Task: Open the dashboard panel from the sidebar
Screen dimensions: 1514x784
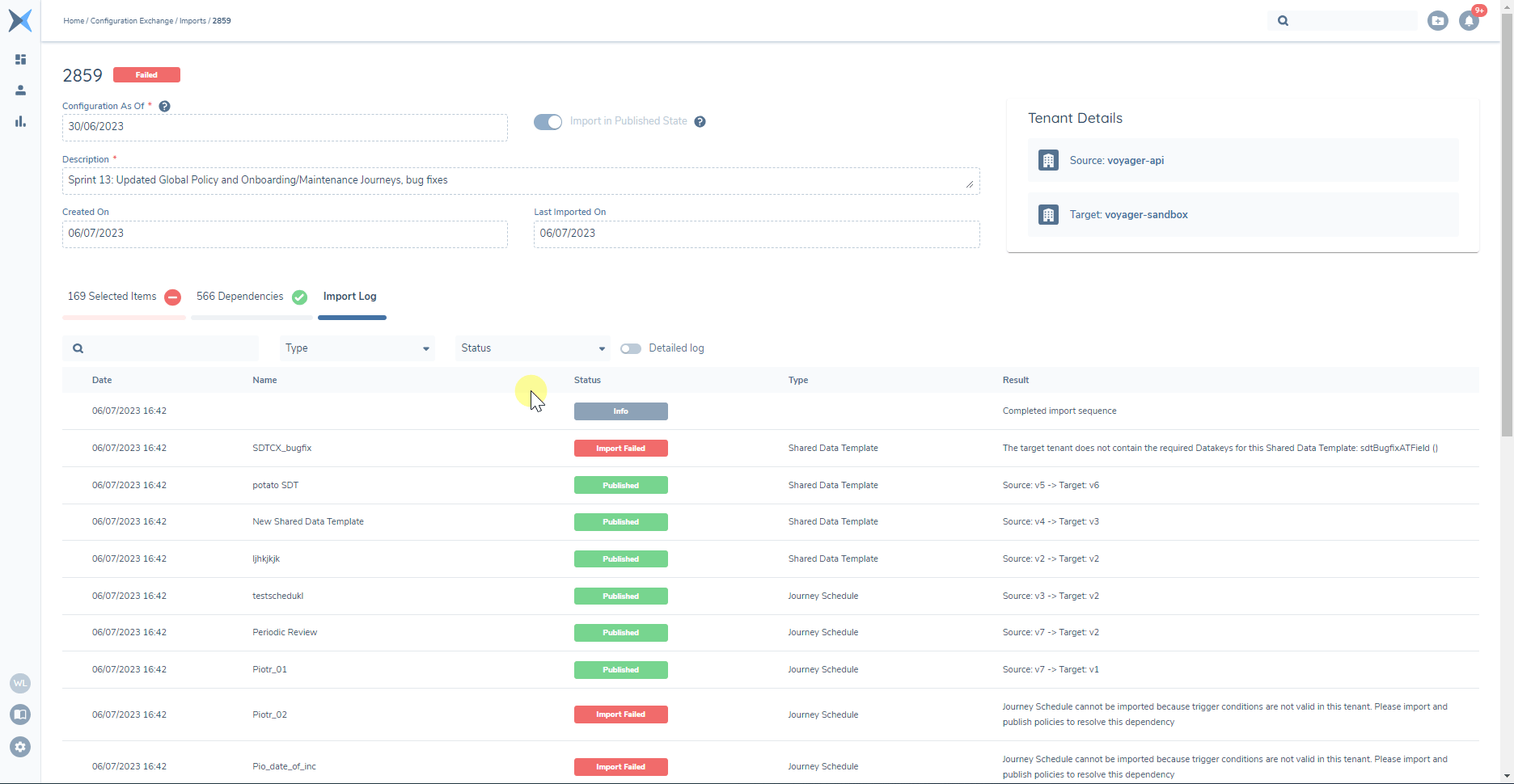Action: [20, 59]
